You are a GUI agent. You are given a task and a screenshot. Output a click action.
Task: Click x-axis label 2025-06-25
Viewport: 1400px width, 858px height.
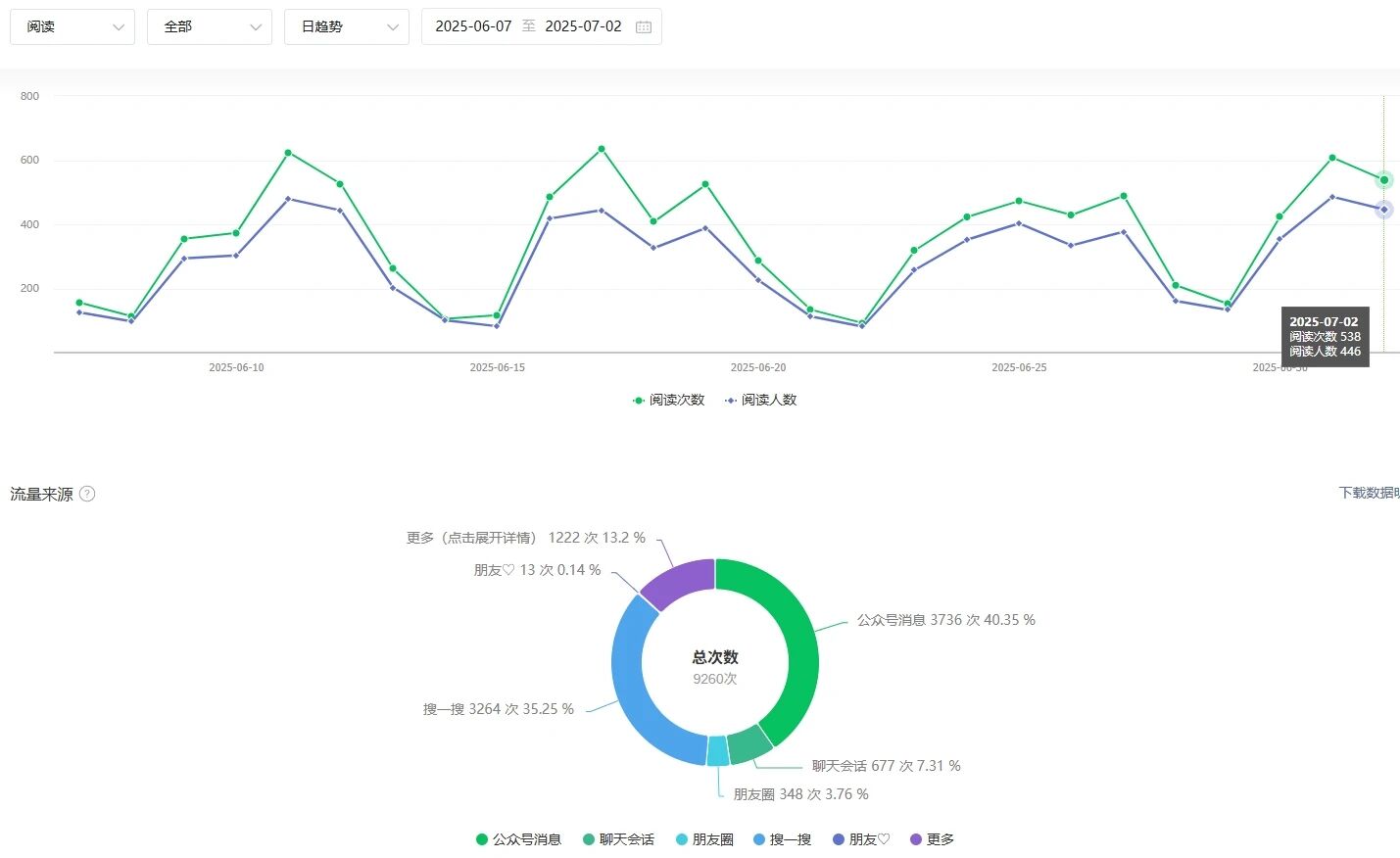click(1019, 368)
